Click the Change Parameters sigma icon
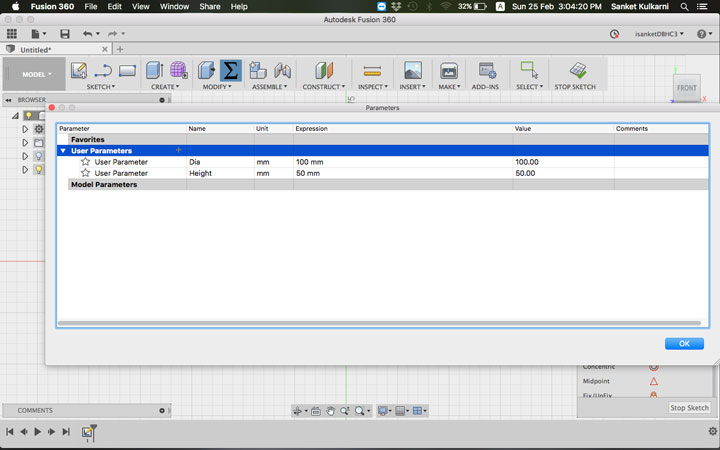720x450 pixels. click(x=231, y=70)
